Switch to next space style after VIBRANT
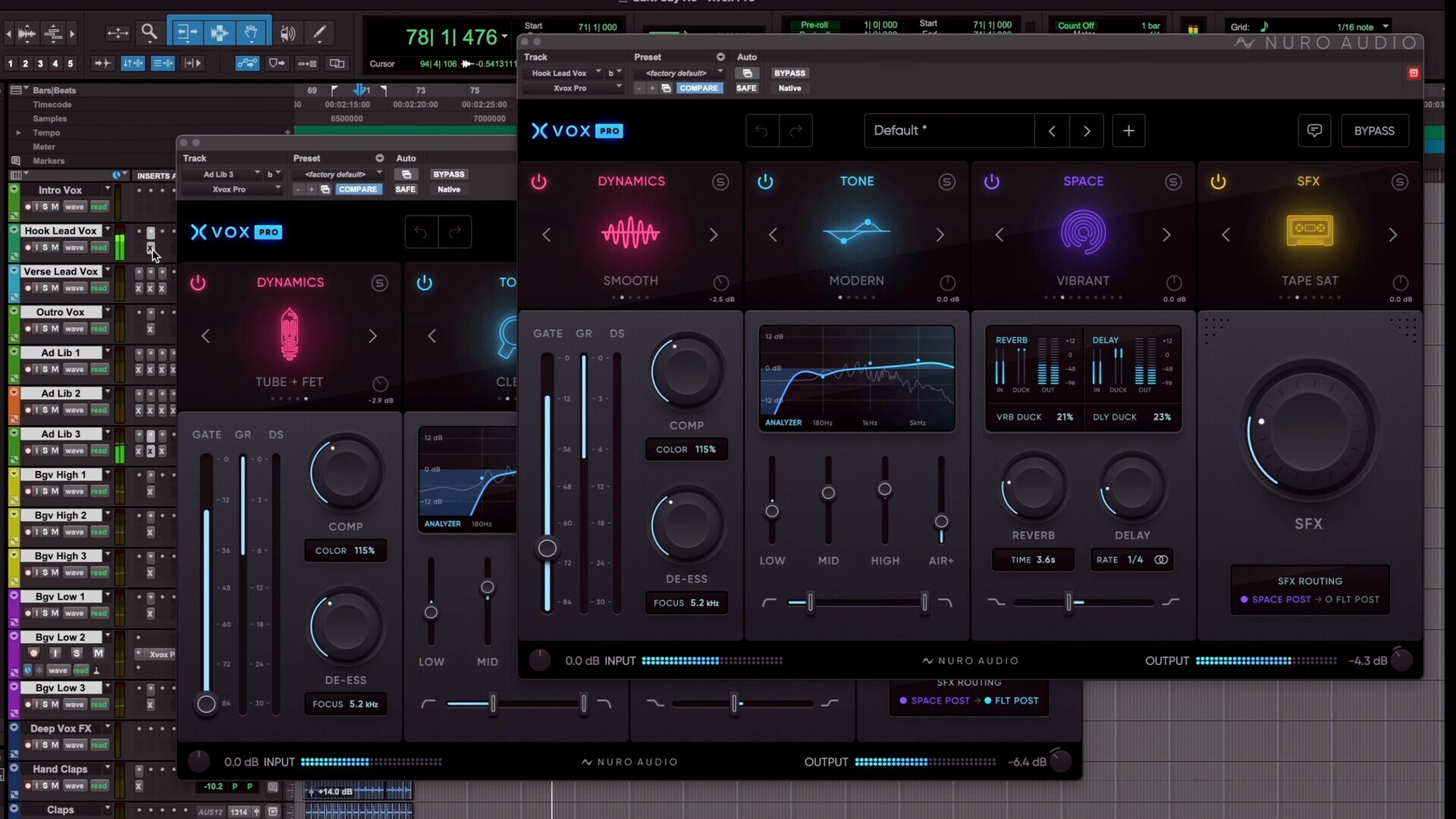The width and height of the screenshot is (1456, 819). pyautogui.click(x=1166, y=235)
